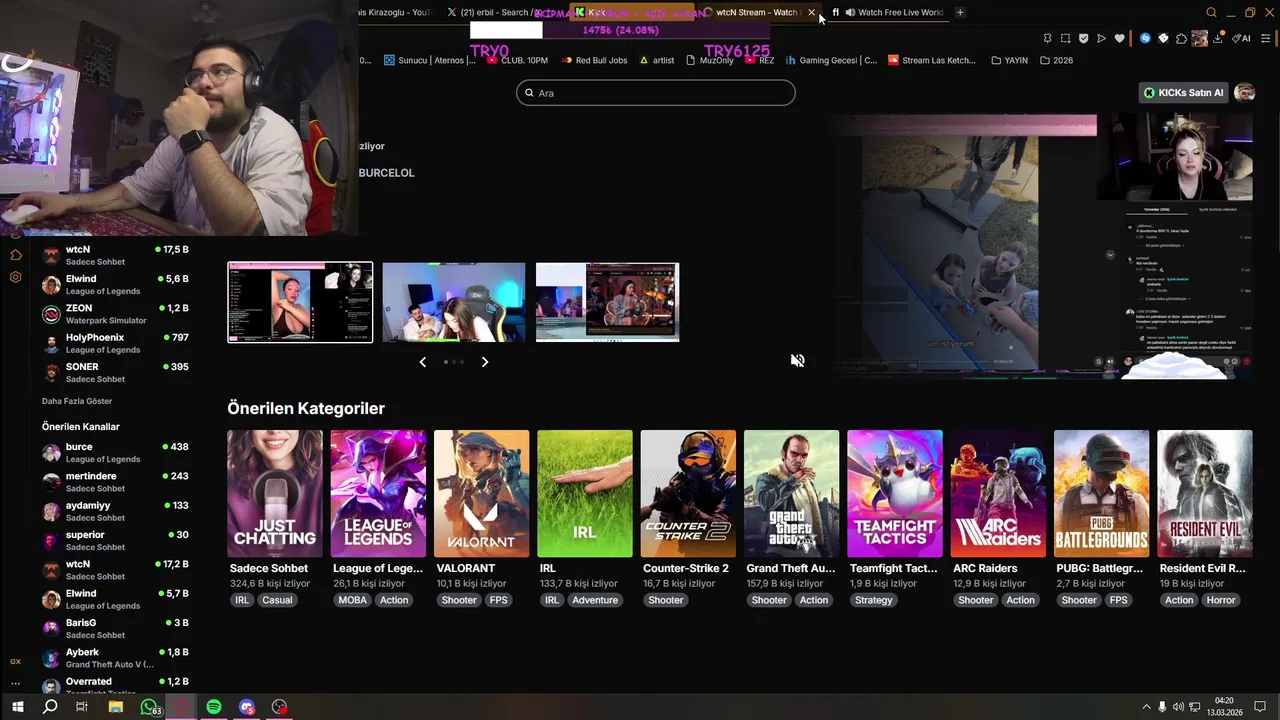Open the Windows Start menu

17,707
